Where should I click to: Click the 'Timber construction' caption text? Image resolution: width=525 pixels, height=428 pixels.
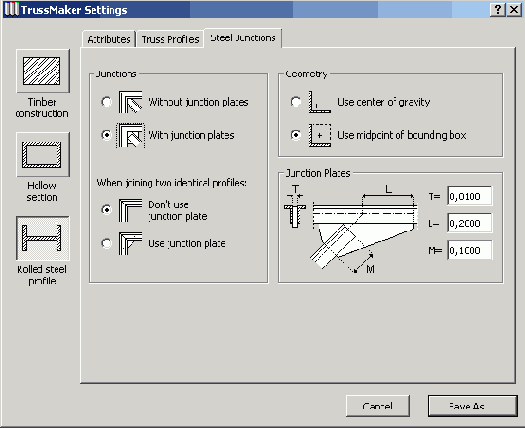[x=42, y=108]
